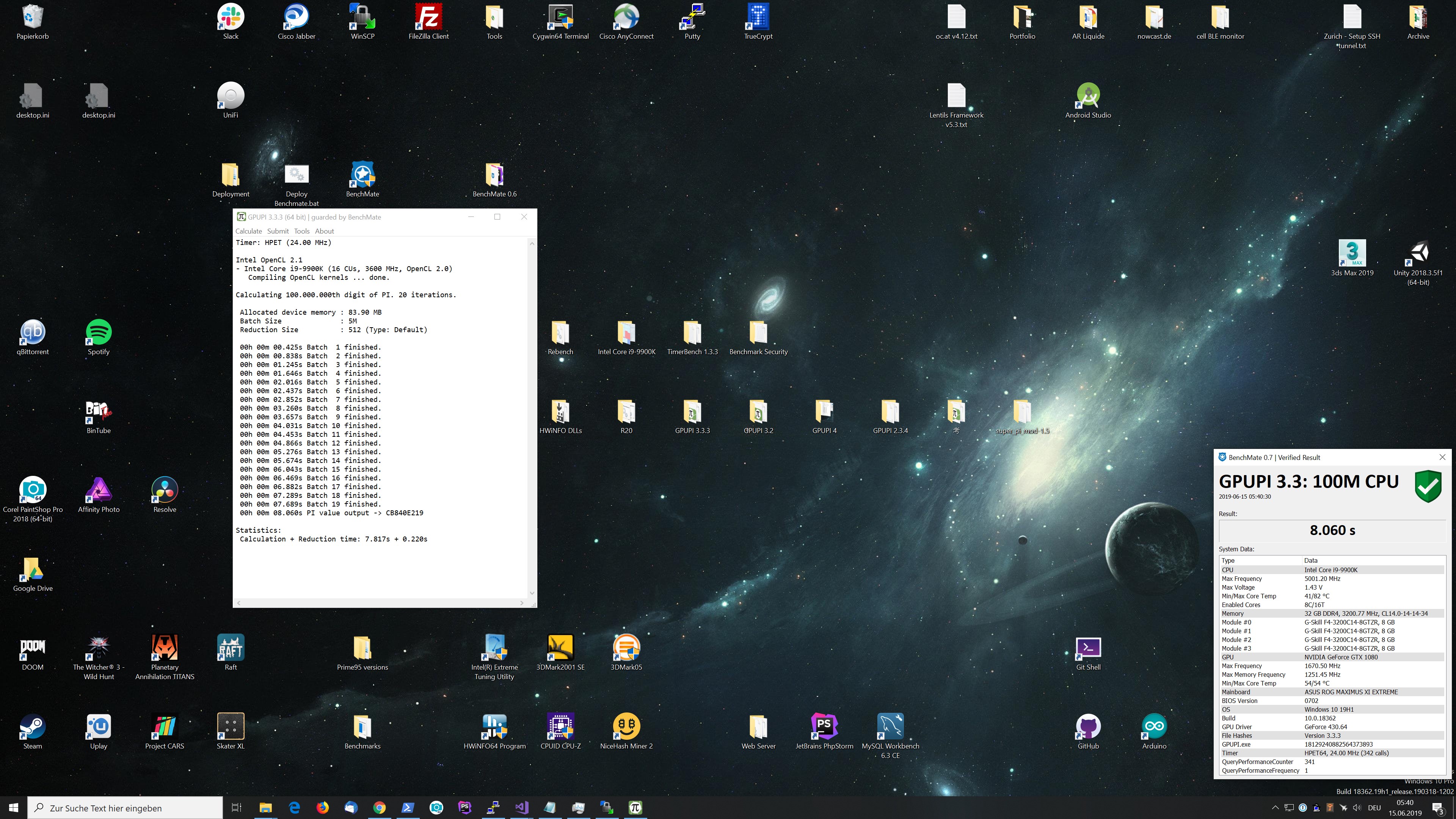The height and width of the screenshot is (819, 1456).
Task: Open Cisco AnyConnect shortcut
Action: (626, 22)
